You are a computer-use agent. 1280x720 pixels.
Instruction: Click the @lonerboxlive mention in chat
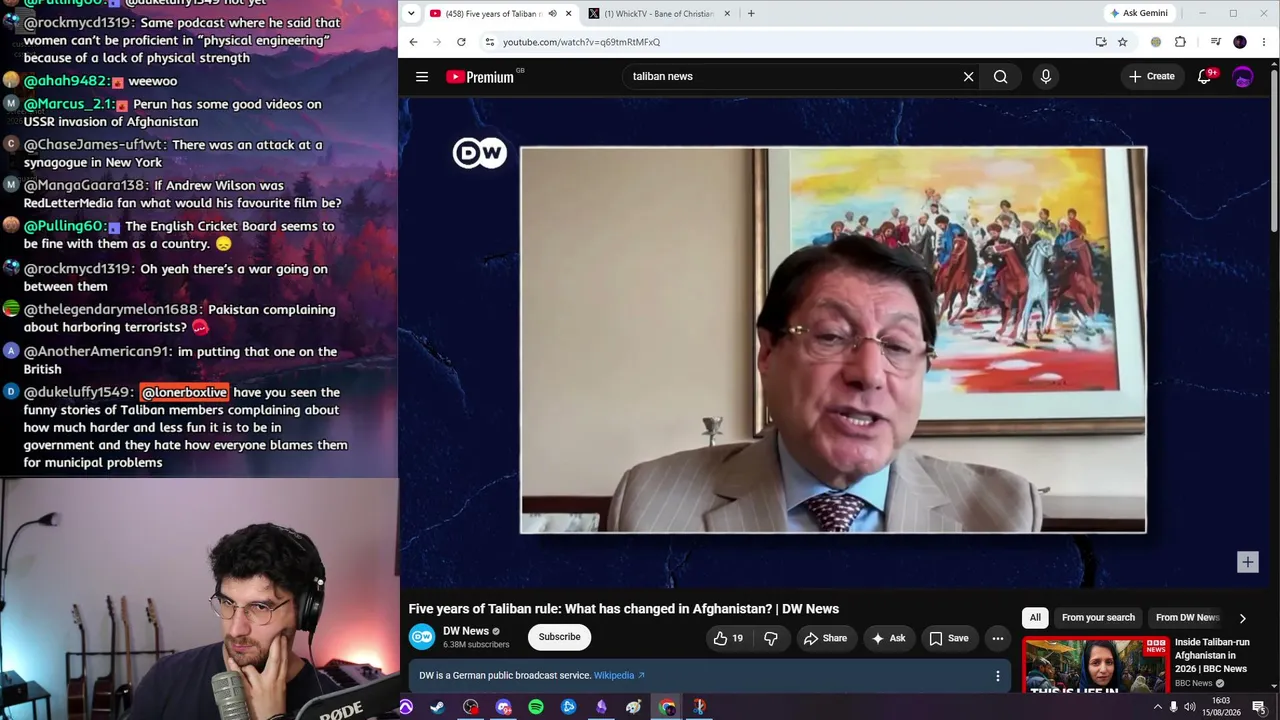pos(184,392)
